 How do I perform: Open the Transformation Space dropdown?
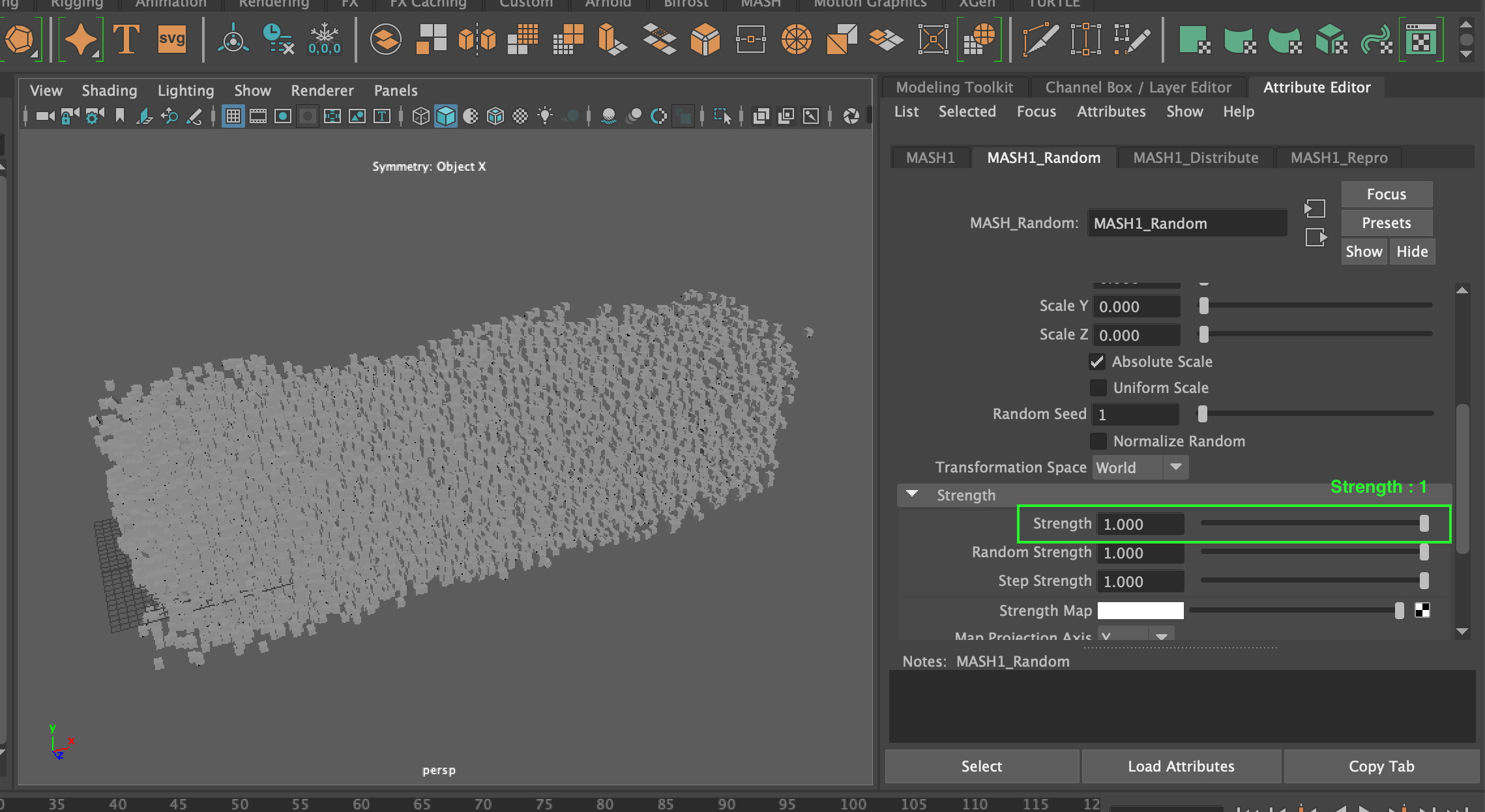pos(1176,467)
